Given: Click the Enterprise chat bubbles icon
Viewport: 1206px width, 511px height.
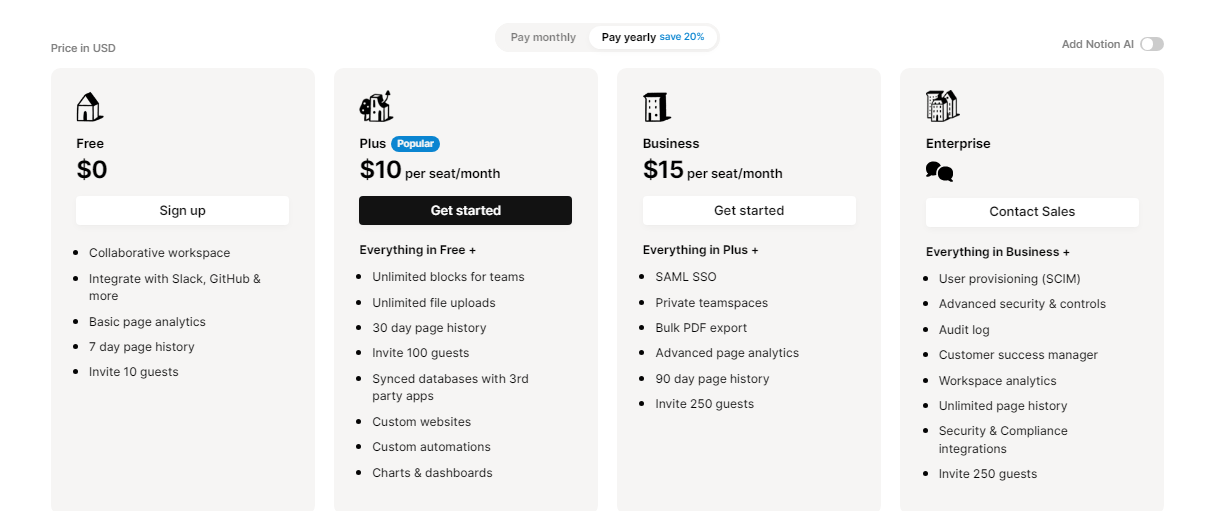Looking at the screenshot, I should [939, 172].
